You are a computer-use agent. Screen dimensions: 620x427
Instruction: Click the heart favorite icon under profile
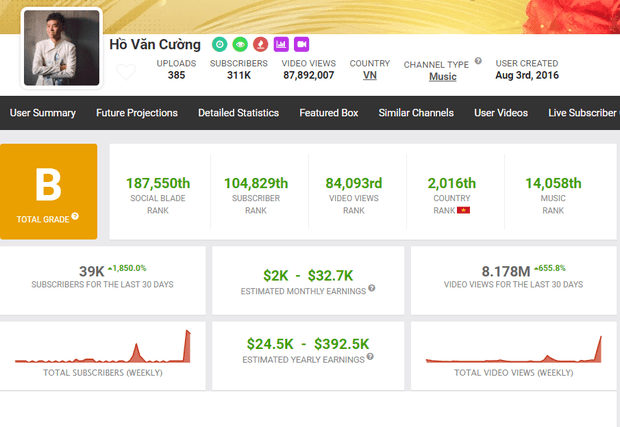[x=125, y=72]
